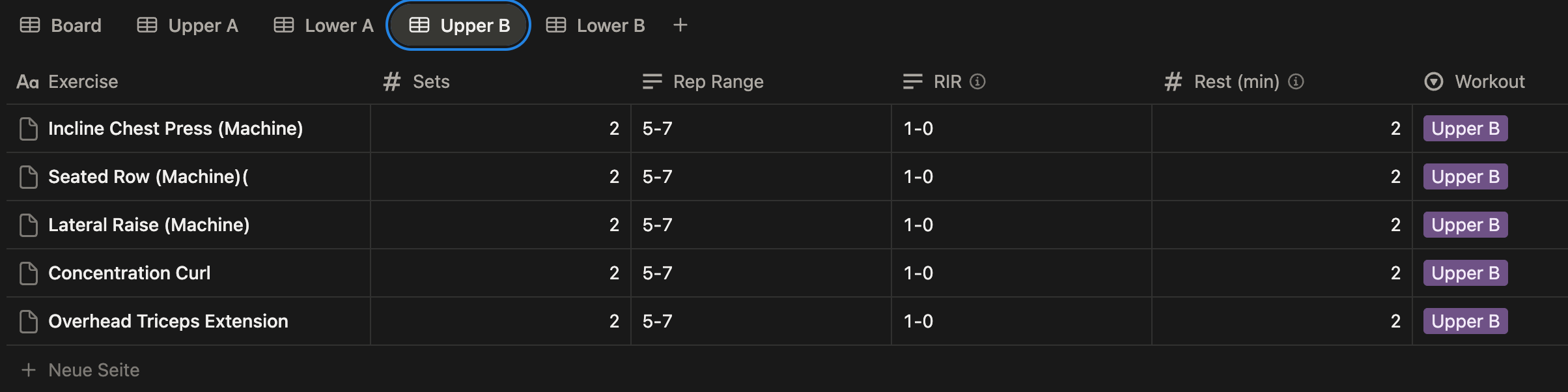Open the Workout column header menu
1568x392 pixels.
1489,81
